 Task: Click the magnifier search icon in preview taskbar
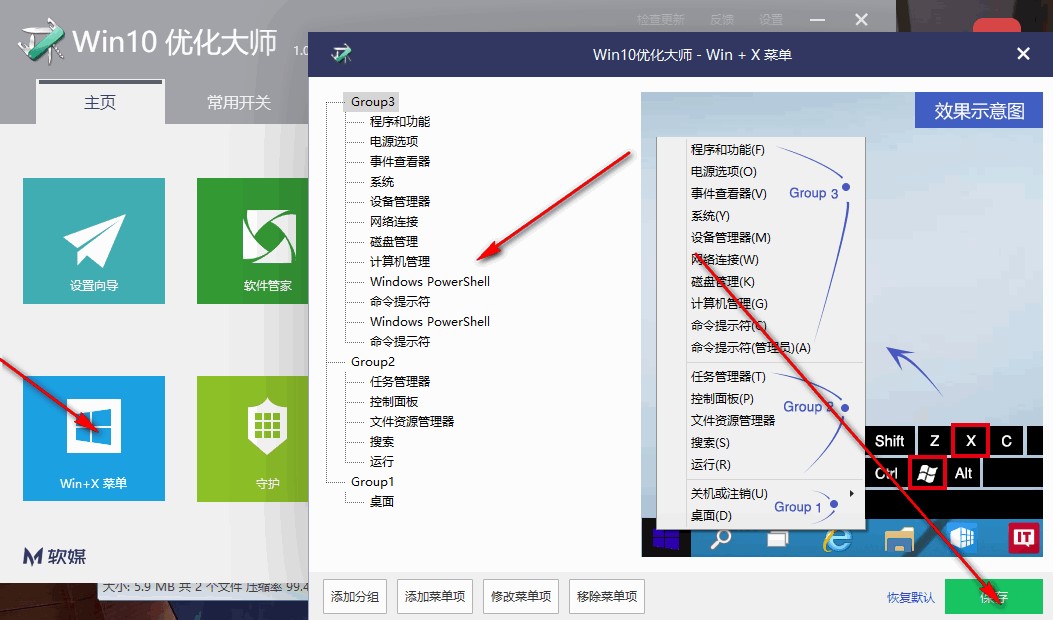coord(721,539)
